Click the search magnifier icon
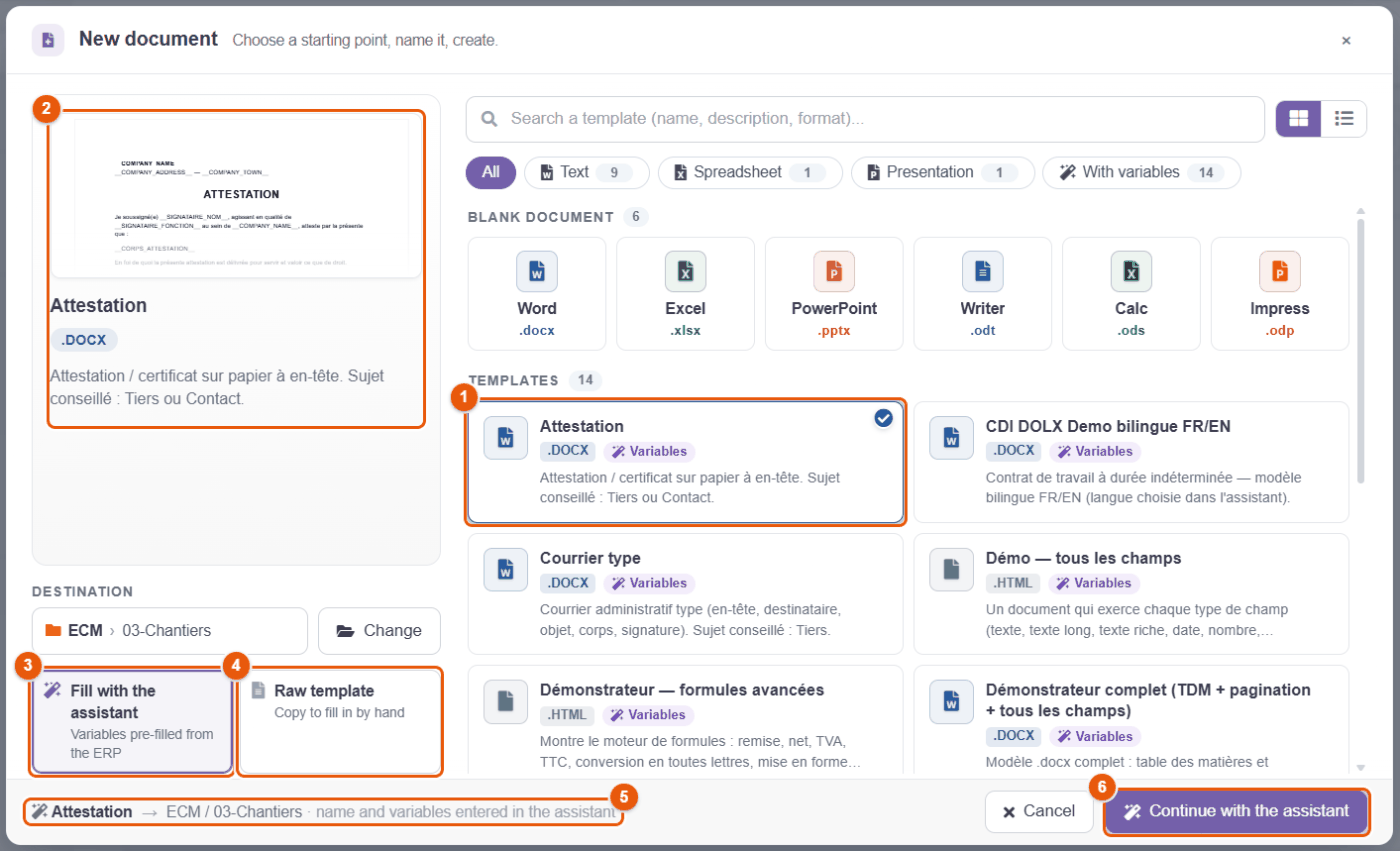The height and width of the screenshot is (851, 1400). [x=490, y=119]
